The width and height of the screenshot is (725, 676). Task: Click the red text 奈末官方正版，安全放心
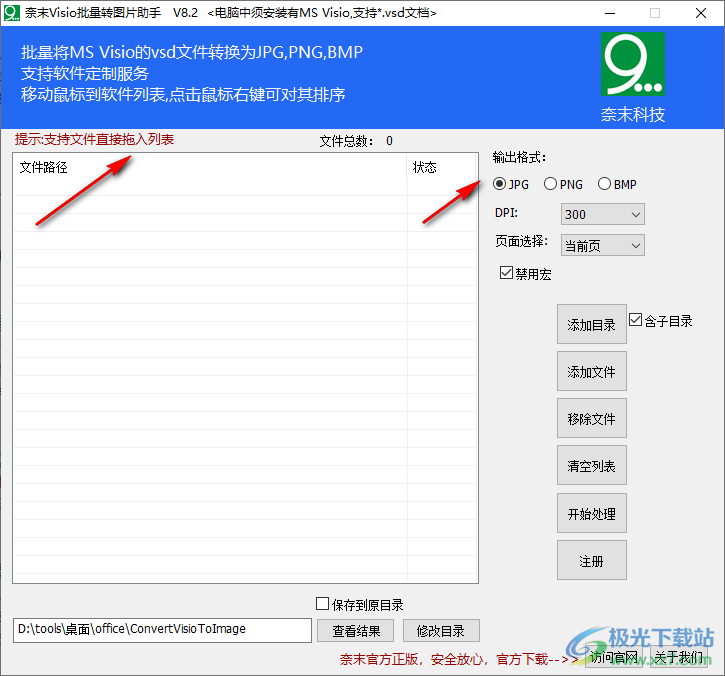point(414,659)
